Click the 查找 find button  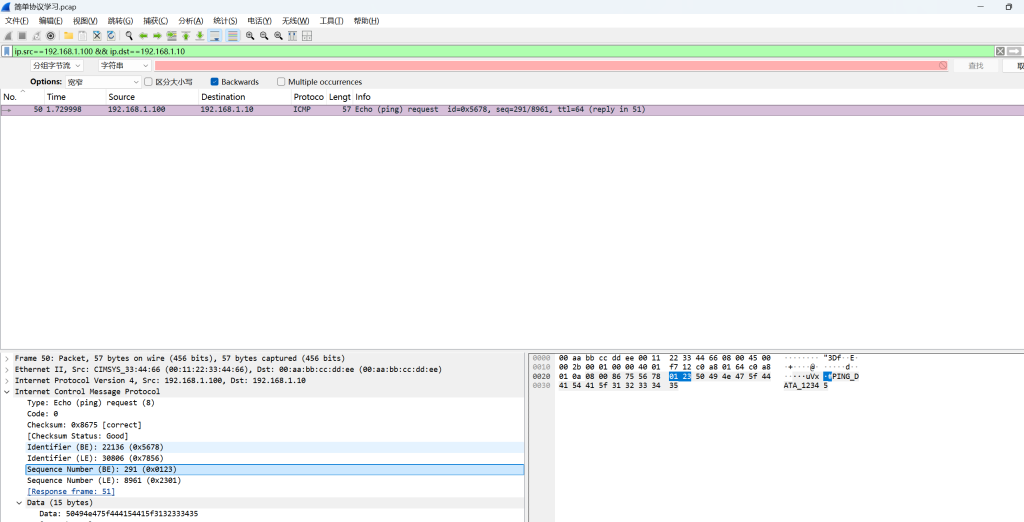click(975, 66)
